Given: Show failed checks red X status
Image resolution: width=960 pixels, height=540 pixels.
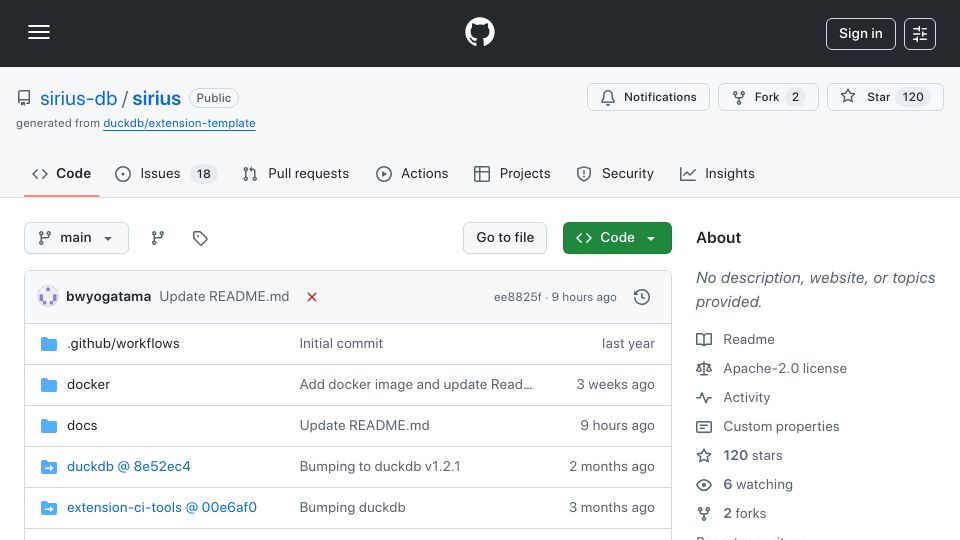Looking at the screenshot, I should click(312, 297).
